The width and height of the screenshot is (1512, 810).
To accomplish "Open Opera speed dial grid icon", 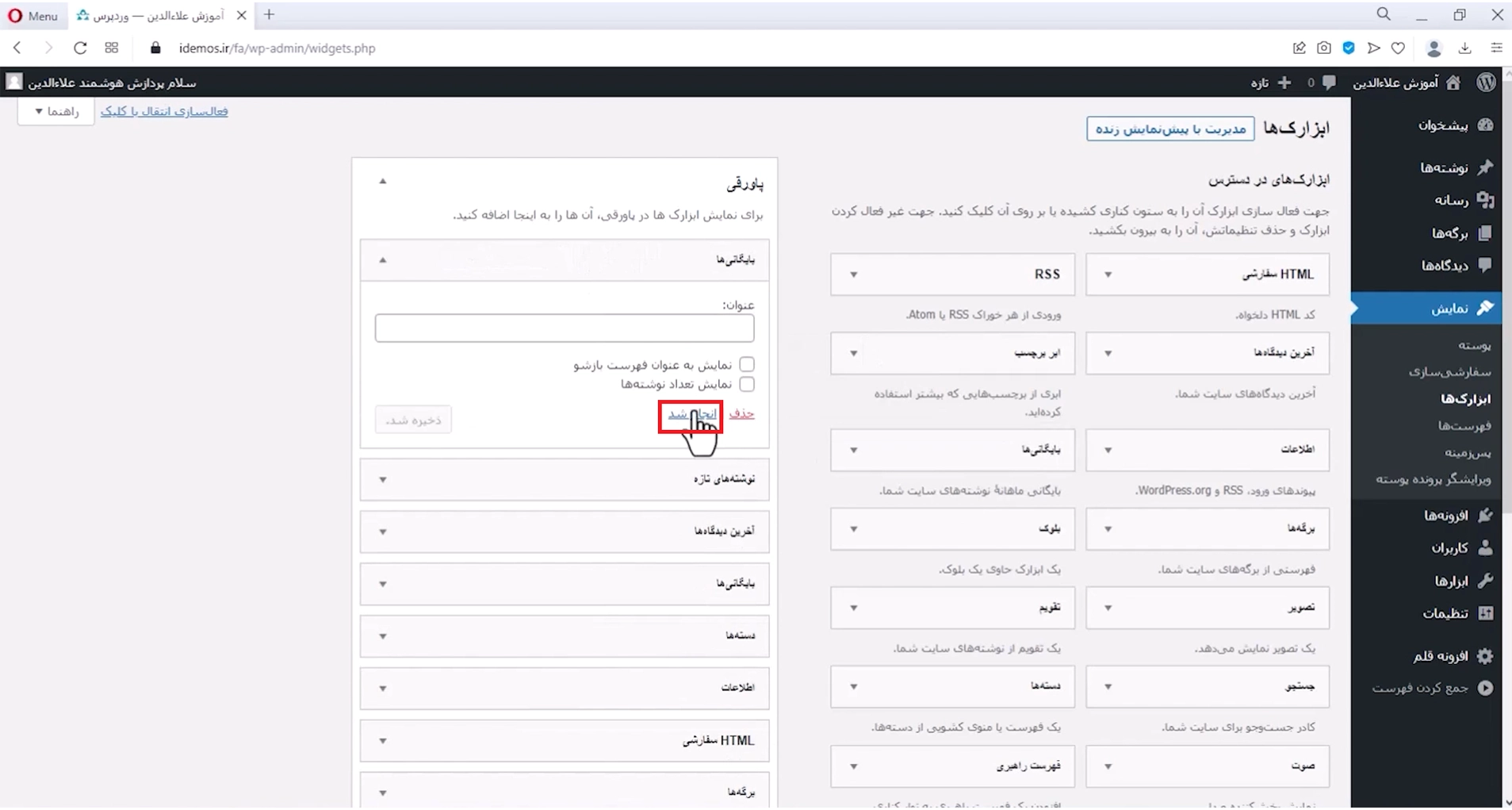I will pos(112,48).
